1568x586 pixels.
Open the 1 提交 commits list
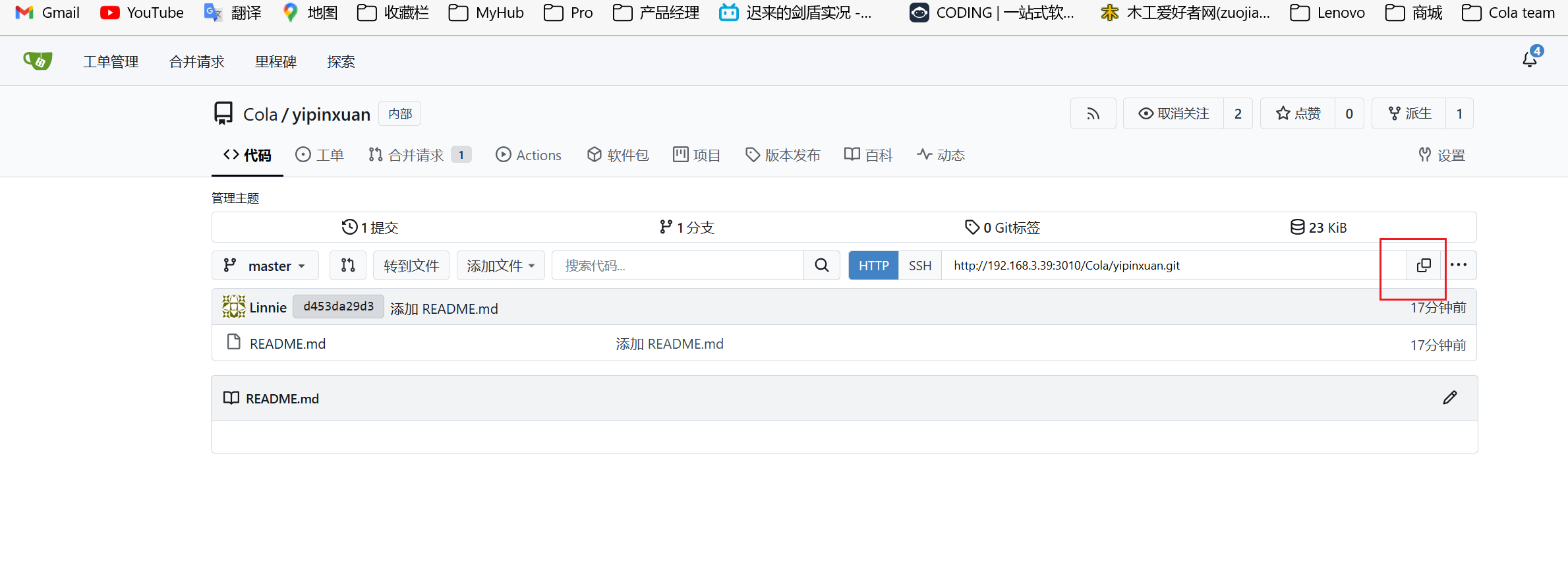pyautogui.click(x=370, y=227)
